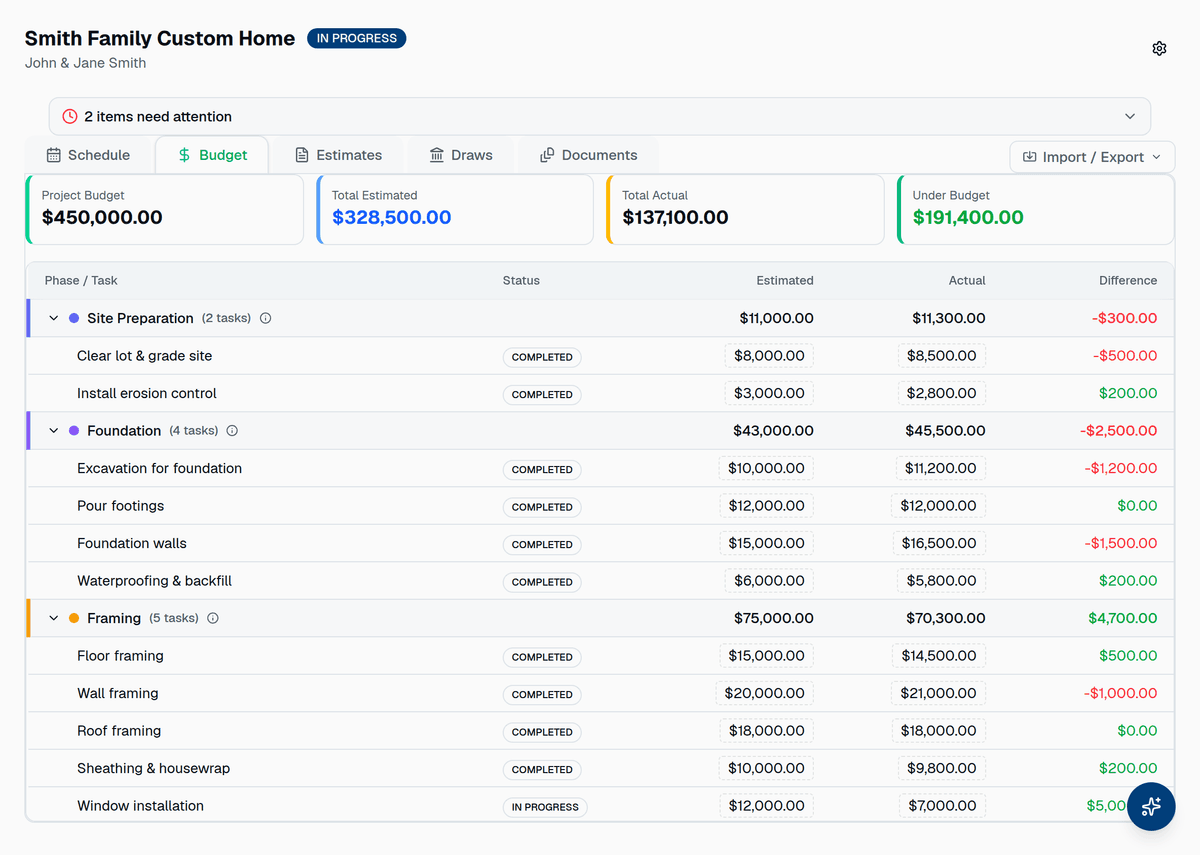
Task: Click the Pour footings task name
Action: 120,506
